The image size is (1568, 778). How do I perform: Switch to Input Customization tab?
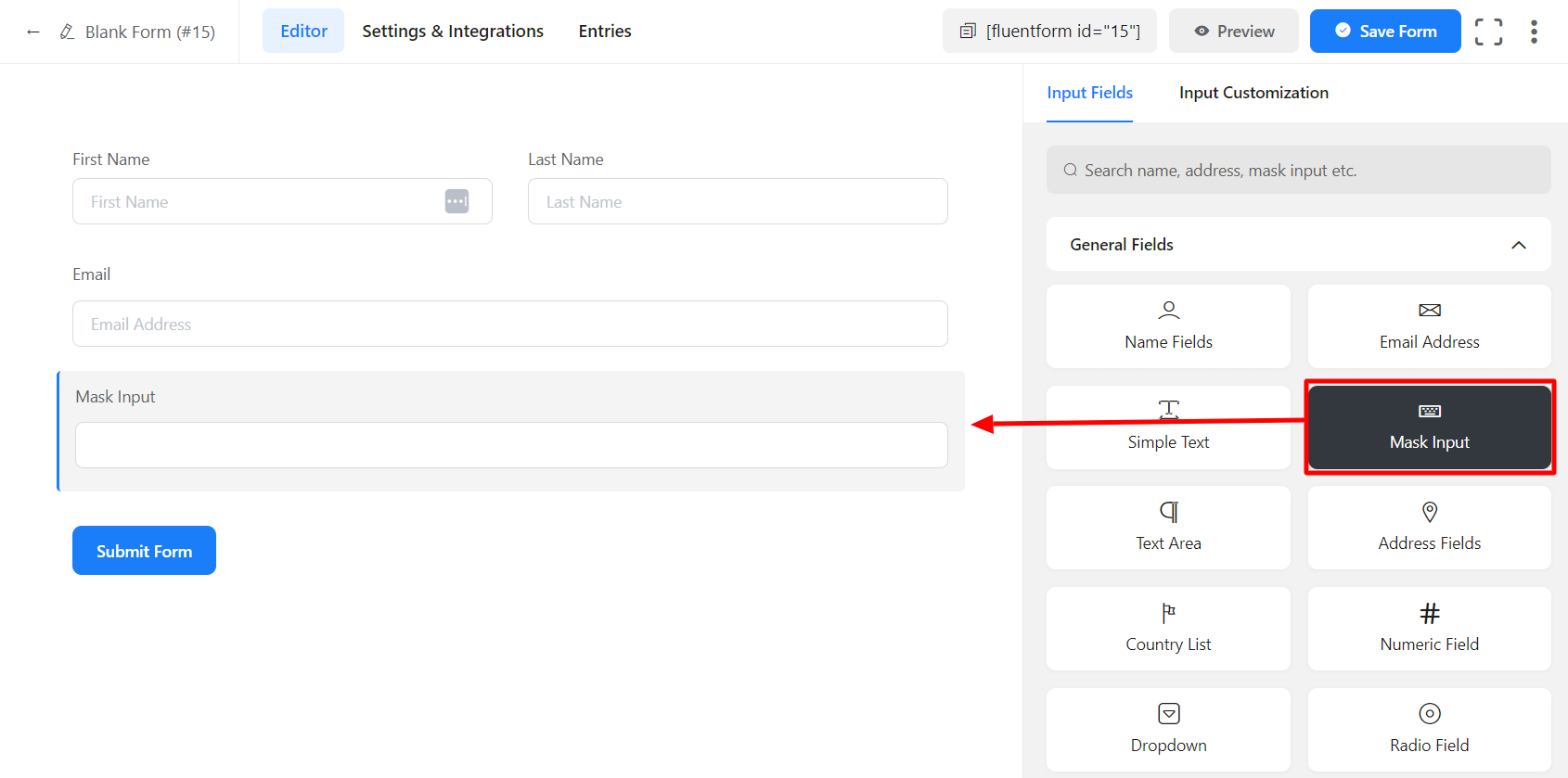pyautogui.click(x=1253, y=93)
